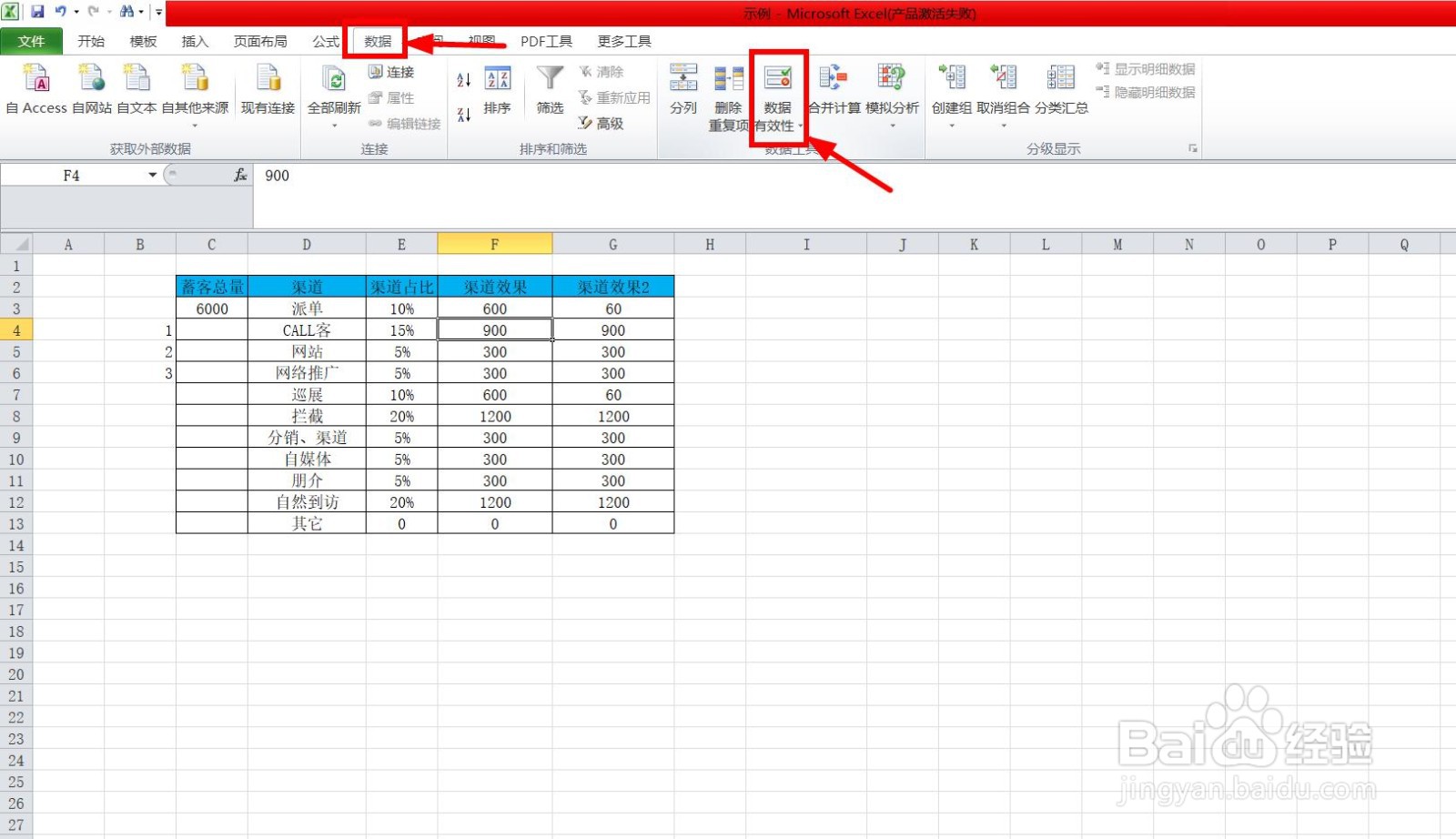Sort ascending A to Z

click(x=464, y=80)
